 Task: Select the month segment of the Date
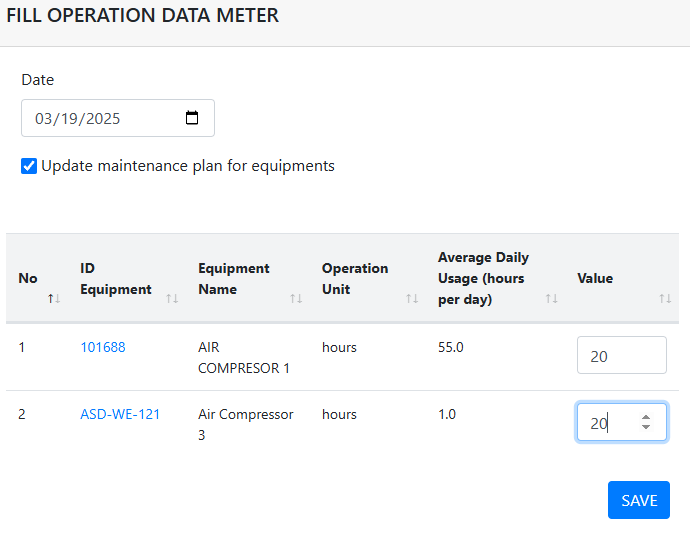[44, 118]
